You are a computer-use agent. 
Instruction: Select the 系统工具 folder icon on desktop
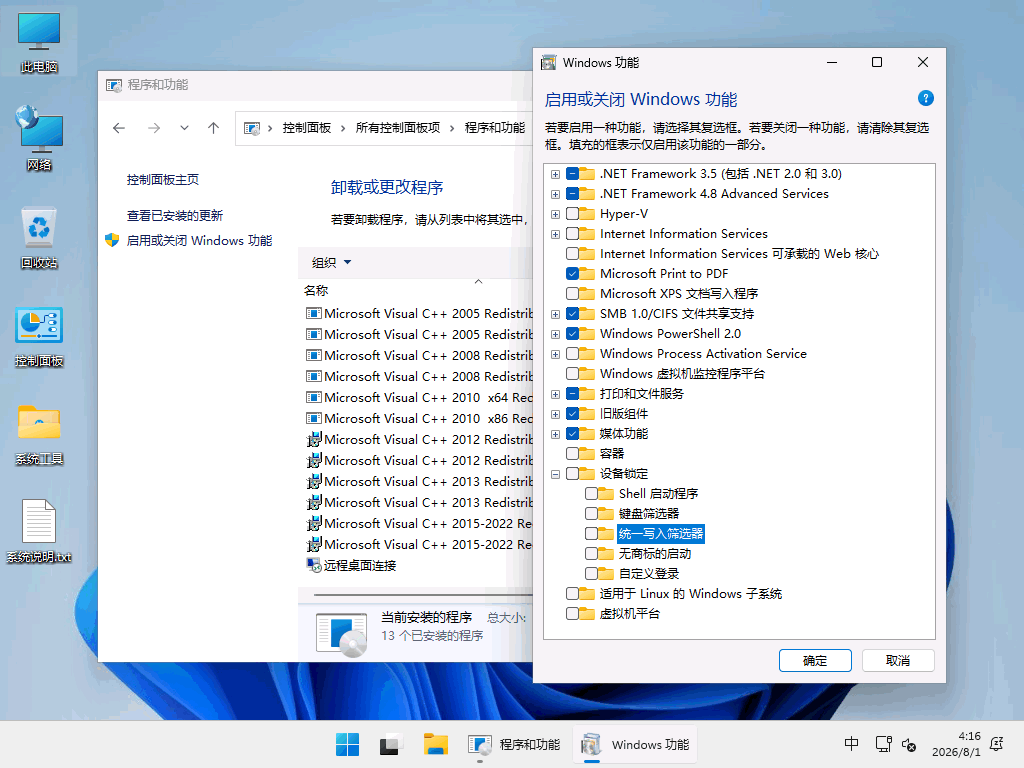click(39, 434)
